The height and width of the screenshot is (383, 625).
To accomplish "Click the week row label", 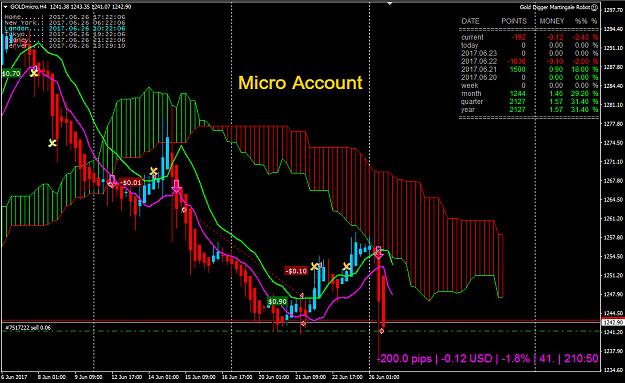I will (x=470, y=85).
